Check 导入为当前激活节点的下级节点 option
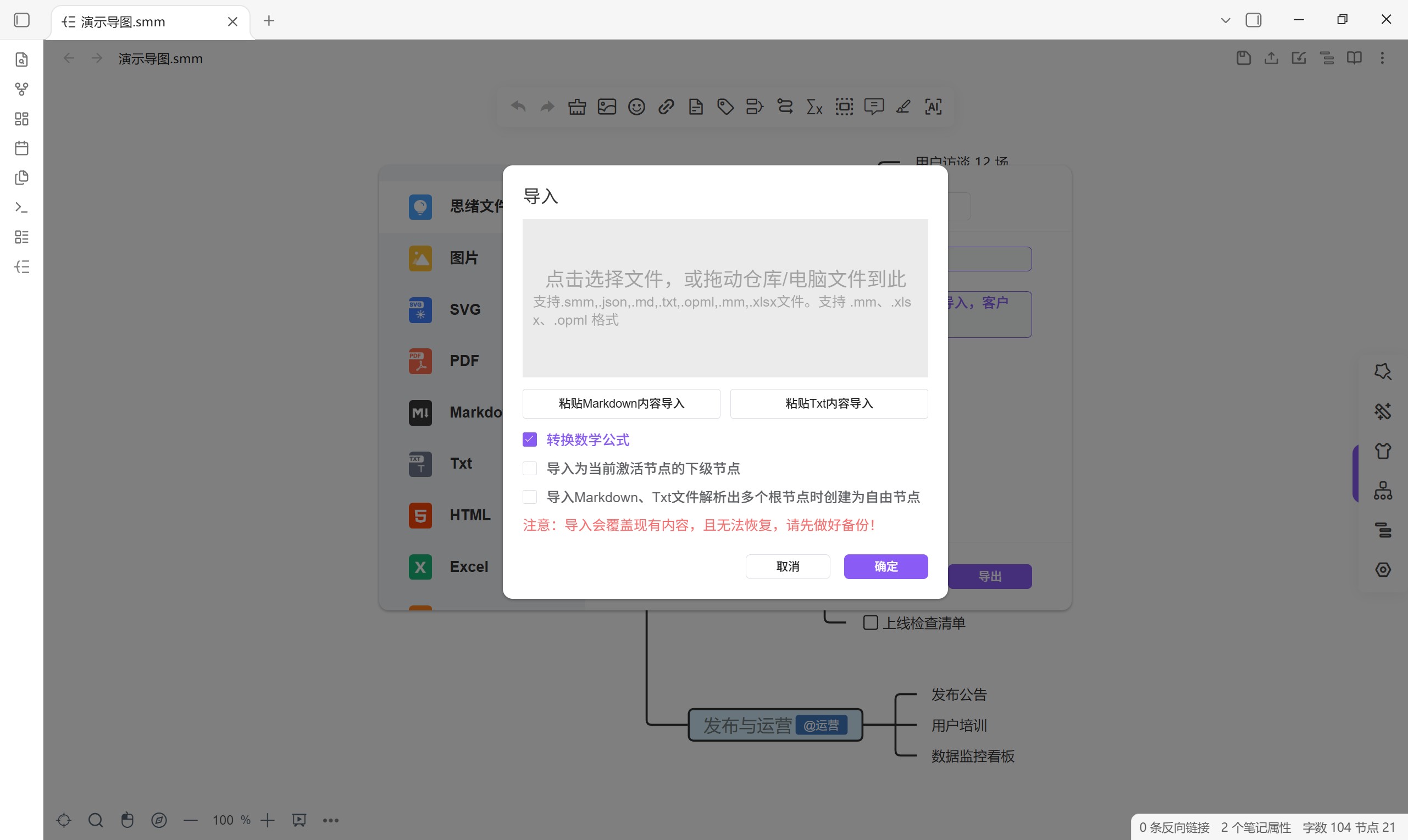 click(530, 469)
